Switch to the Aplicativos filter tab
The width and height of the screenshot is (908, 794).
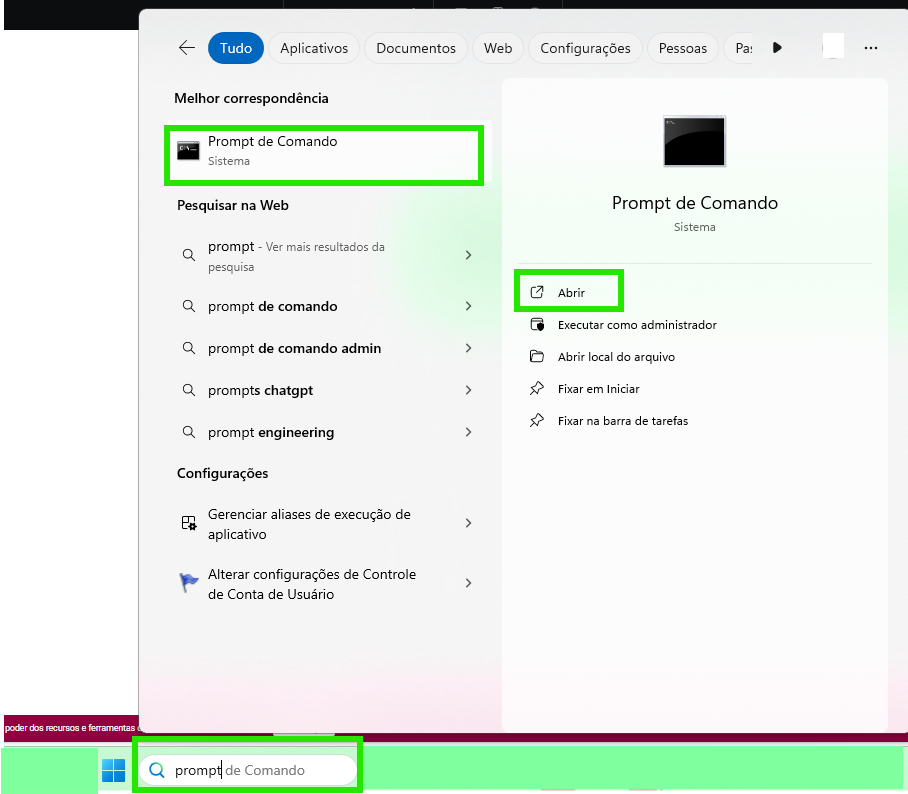(314, 48)
